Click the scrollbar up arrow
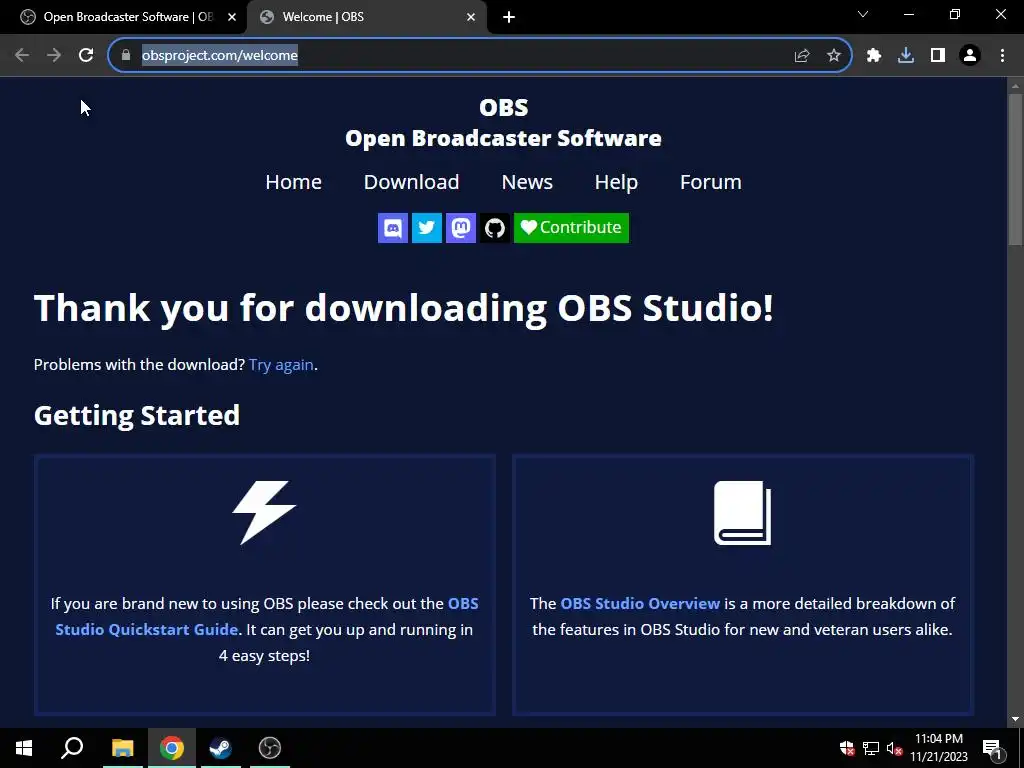This screenshot has height=768, width=1024. pos(1015,86)
